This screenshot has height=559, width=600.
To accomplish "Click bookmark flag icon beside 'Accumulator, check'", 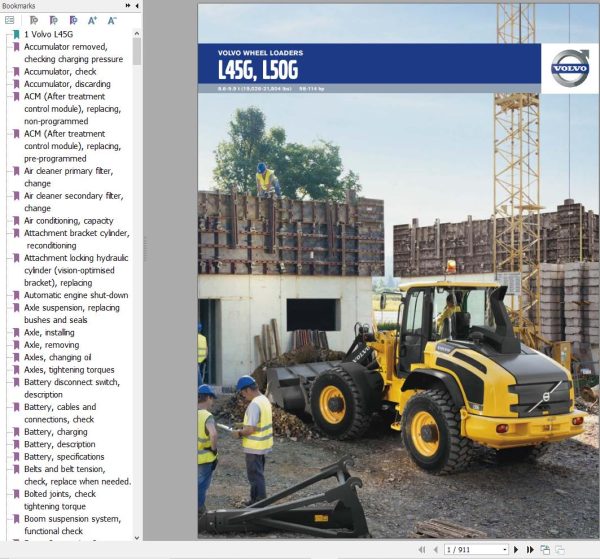I will point(16,72).
